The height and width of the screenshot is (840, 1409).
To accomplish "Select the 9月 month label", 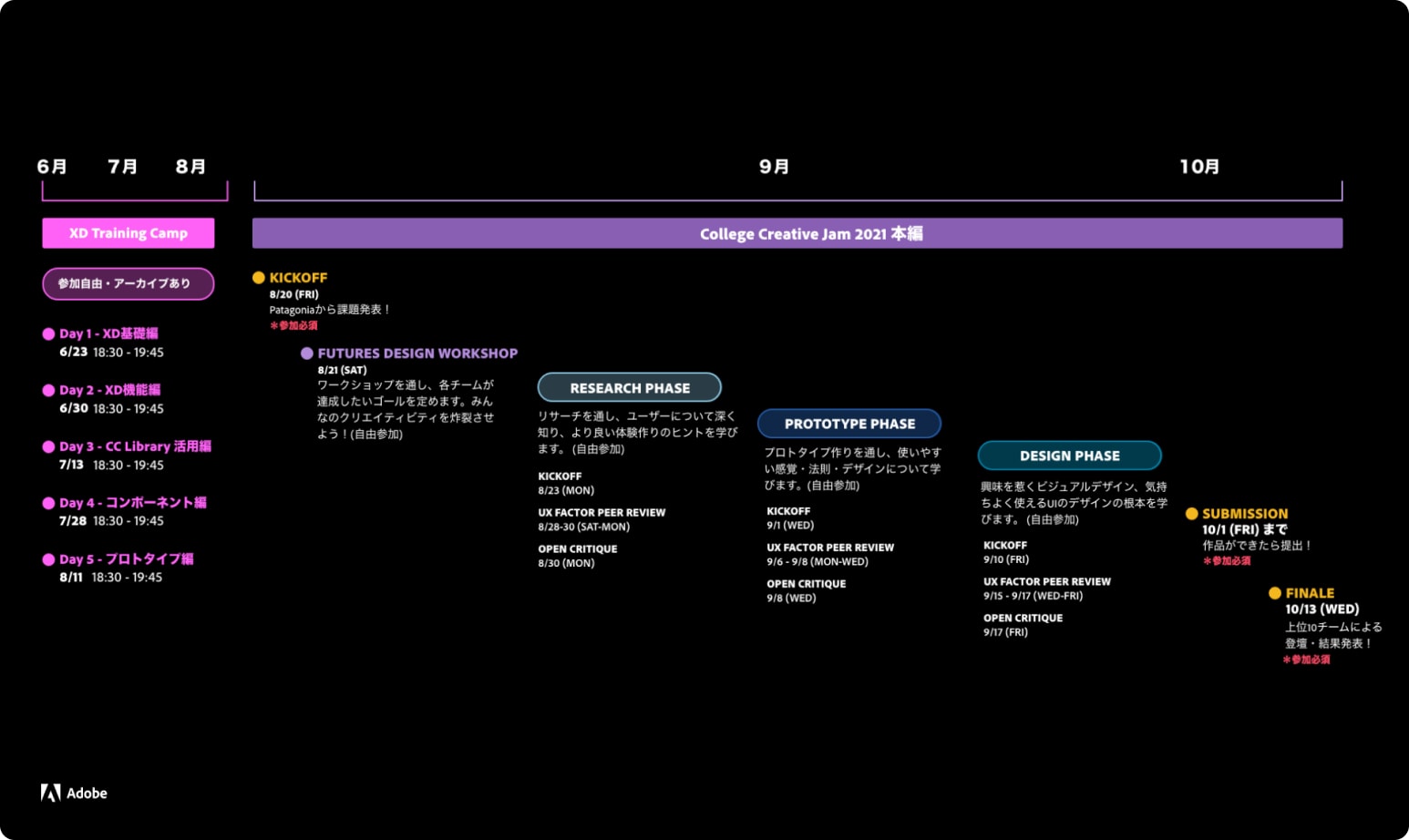I will pyautogui.click(x=774, y=167).
